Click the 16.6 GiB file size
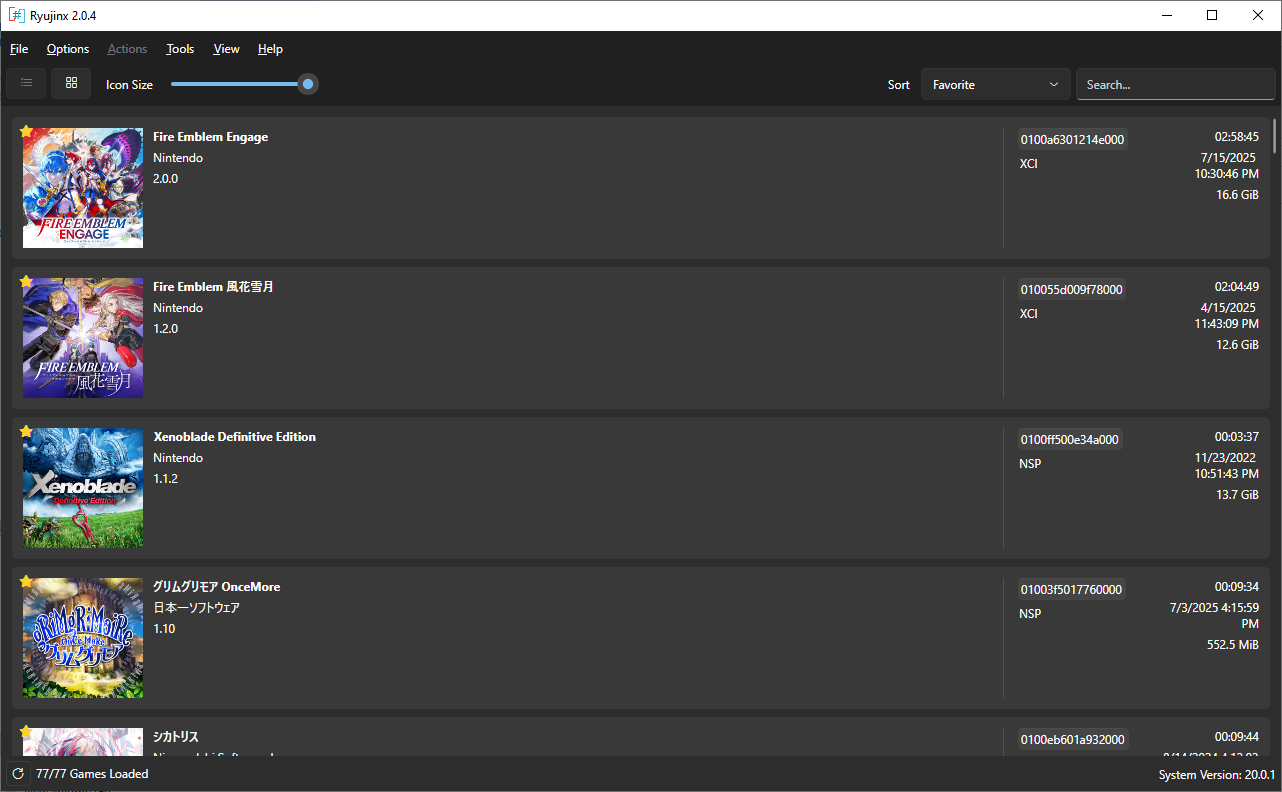The width and height of the screenshot is (1282, 792). click(1237, 195)
